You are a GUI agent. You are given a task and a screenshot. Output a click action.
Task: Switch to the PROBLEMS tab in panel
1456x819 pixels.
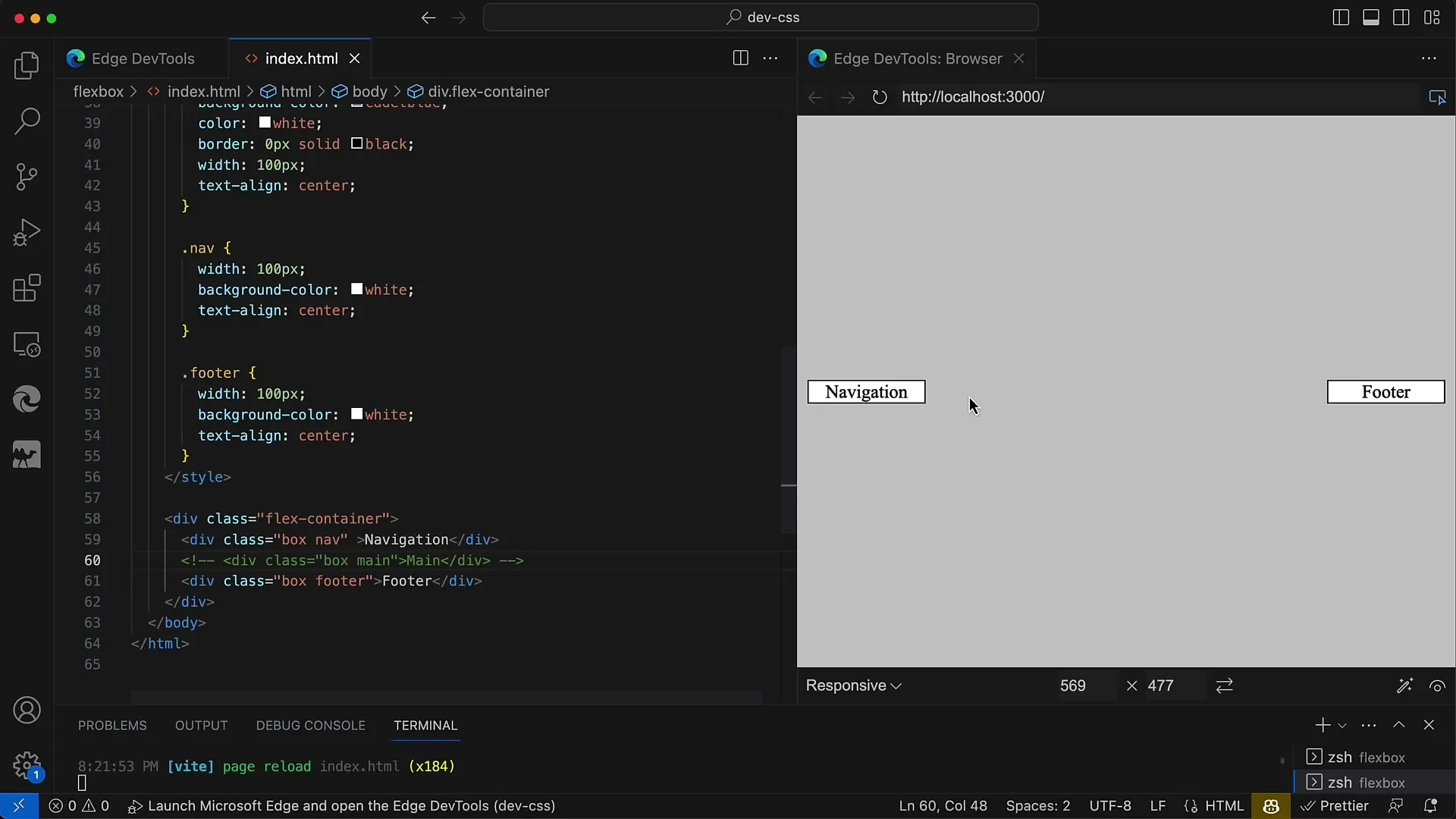pyautogui.click(x=112, y=725)
